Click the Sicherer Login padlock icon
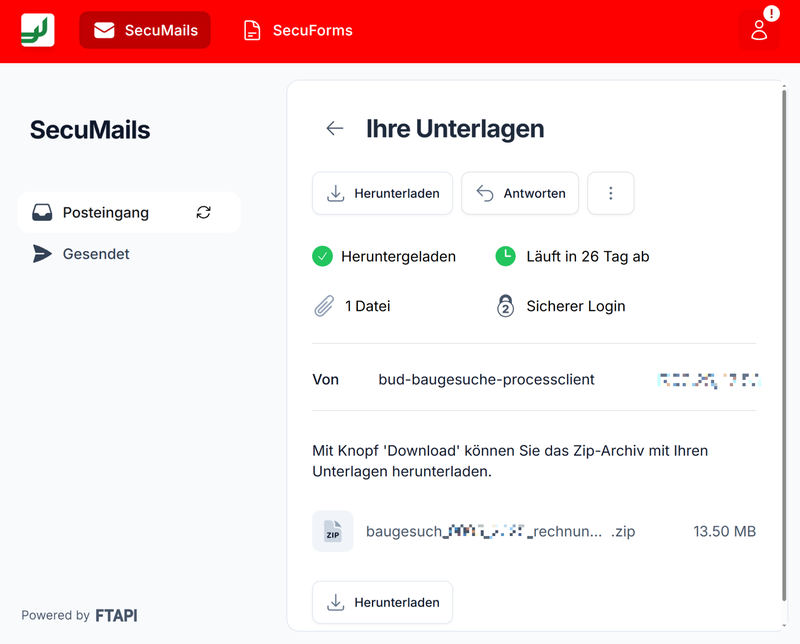Viewport: 800px width, 644px height. (x=505, y=306)
